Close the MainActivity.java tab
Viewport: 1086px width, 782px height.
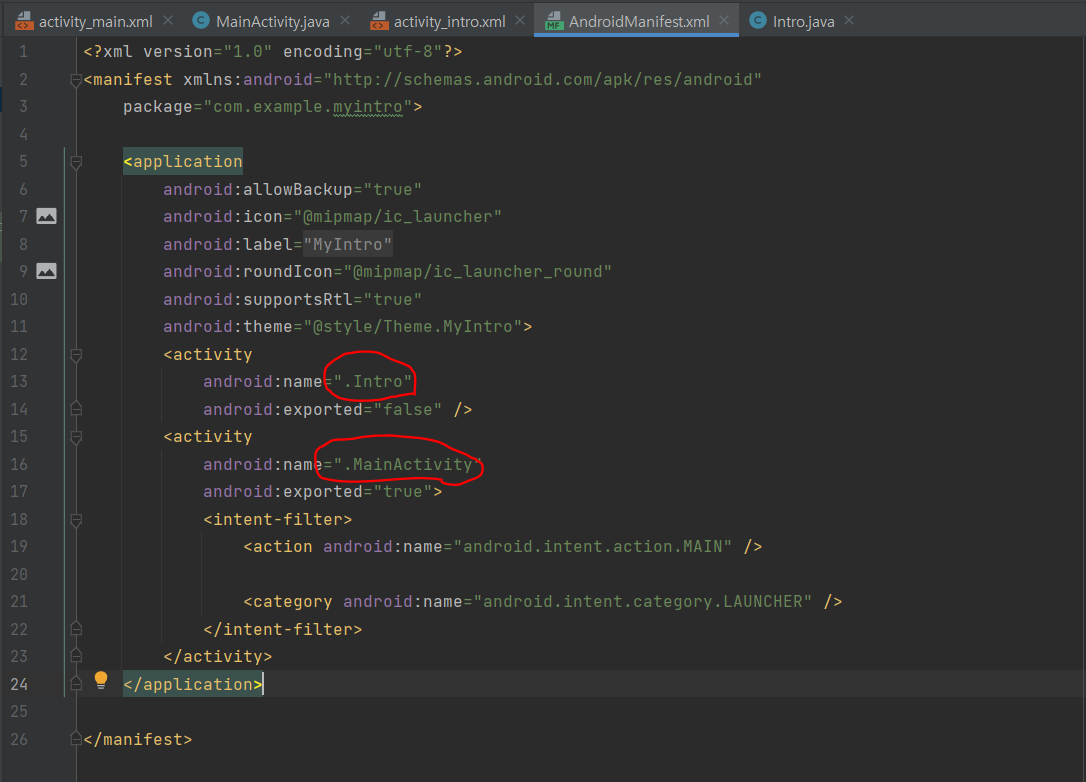tap(345, 20)
